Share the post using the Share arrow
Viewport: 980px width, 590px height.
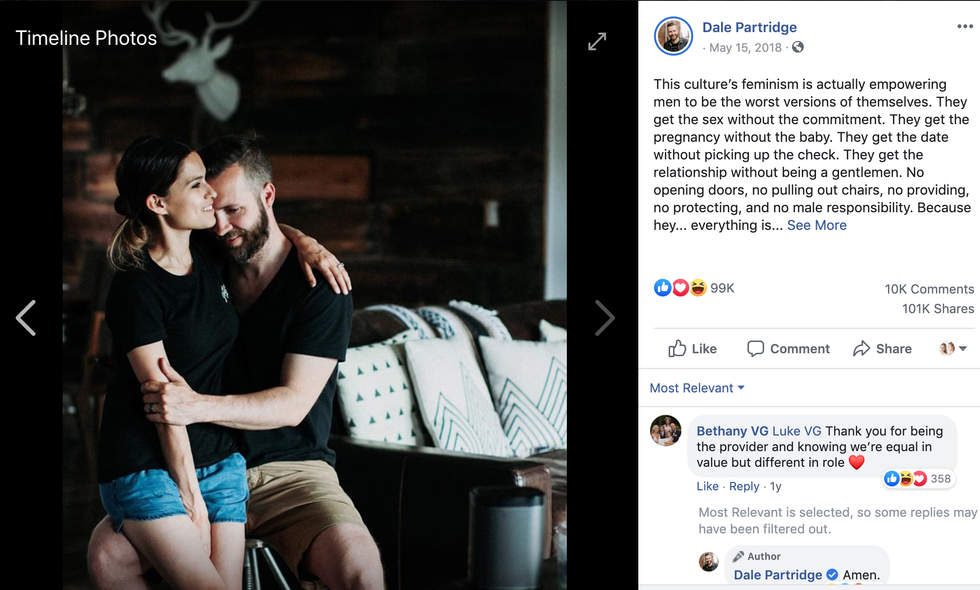[882, 348]
